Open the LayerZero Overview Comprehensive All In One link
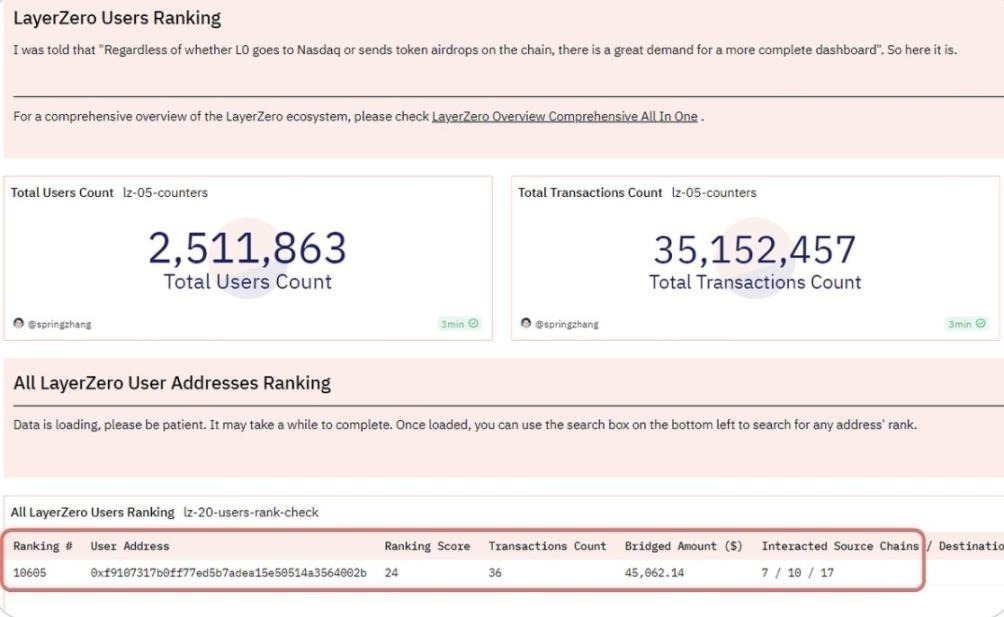This screenshot has width=1004, height=617. pos(564,117)
